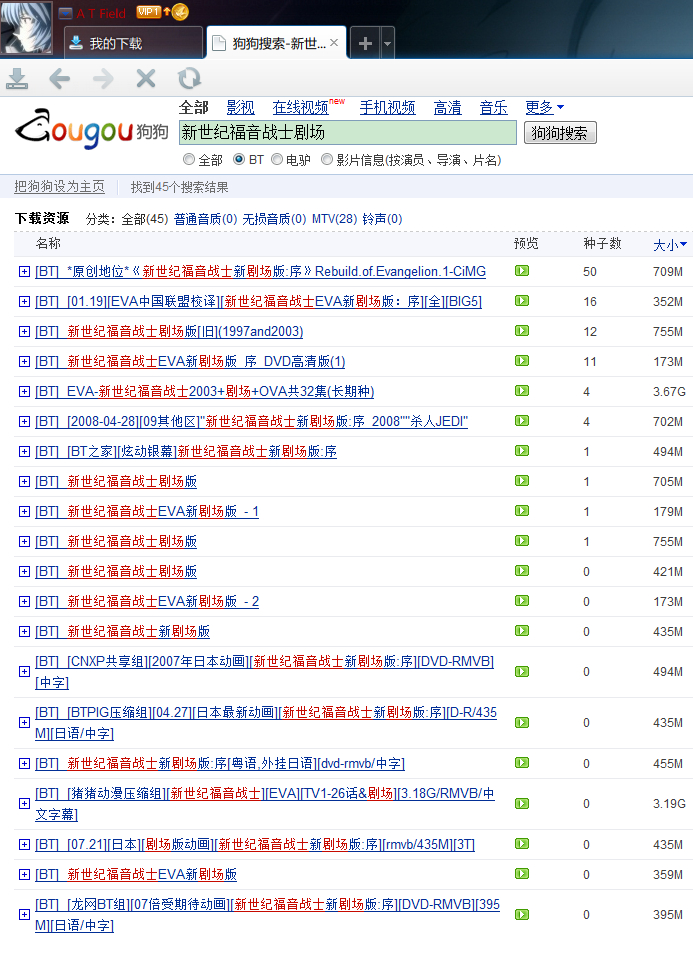This screenshot has height=954, width=693.
Task: Open the tab list dropdown arrow
Action: pyautogui.click(x=387, y=43)
